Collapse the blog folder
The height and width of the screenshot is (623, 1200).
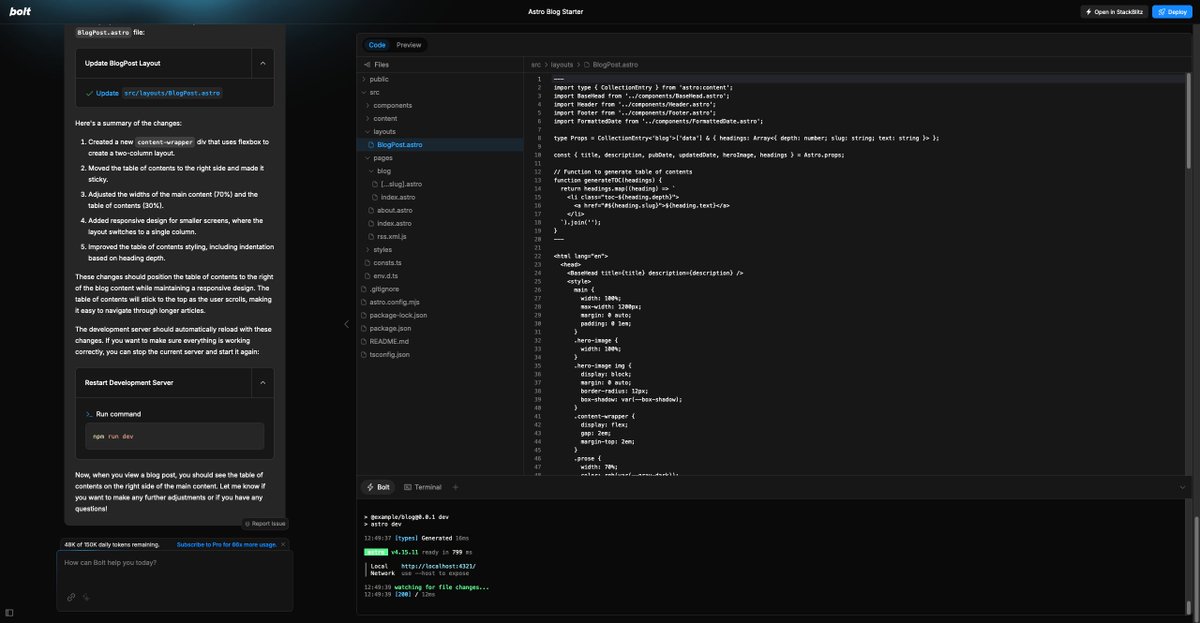pyautogui.click(x=441, y=171)
